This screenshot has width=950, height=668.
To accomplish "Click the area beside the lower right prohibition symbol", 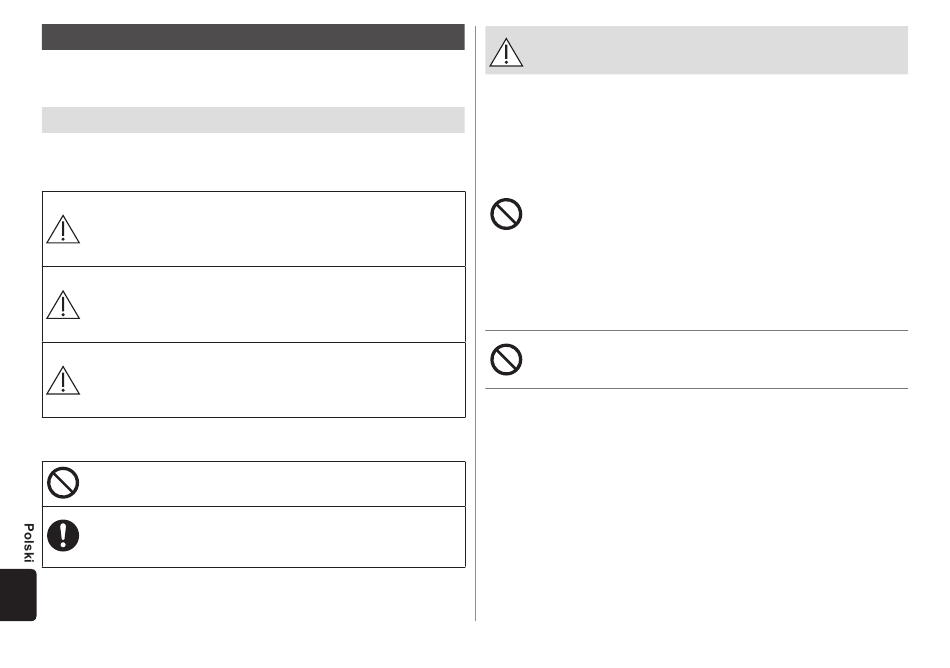I will 710,359.
